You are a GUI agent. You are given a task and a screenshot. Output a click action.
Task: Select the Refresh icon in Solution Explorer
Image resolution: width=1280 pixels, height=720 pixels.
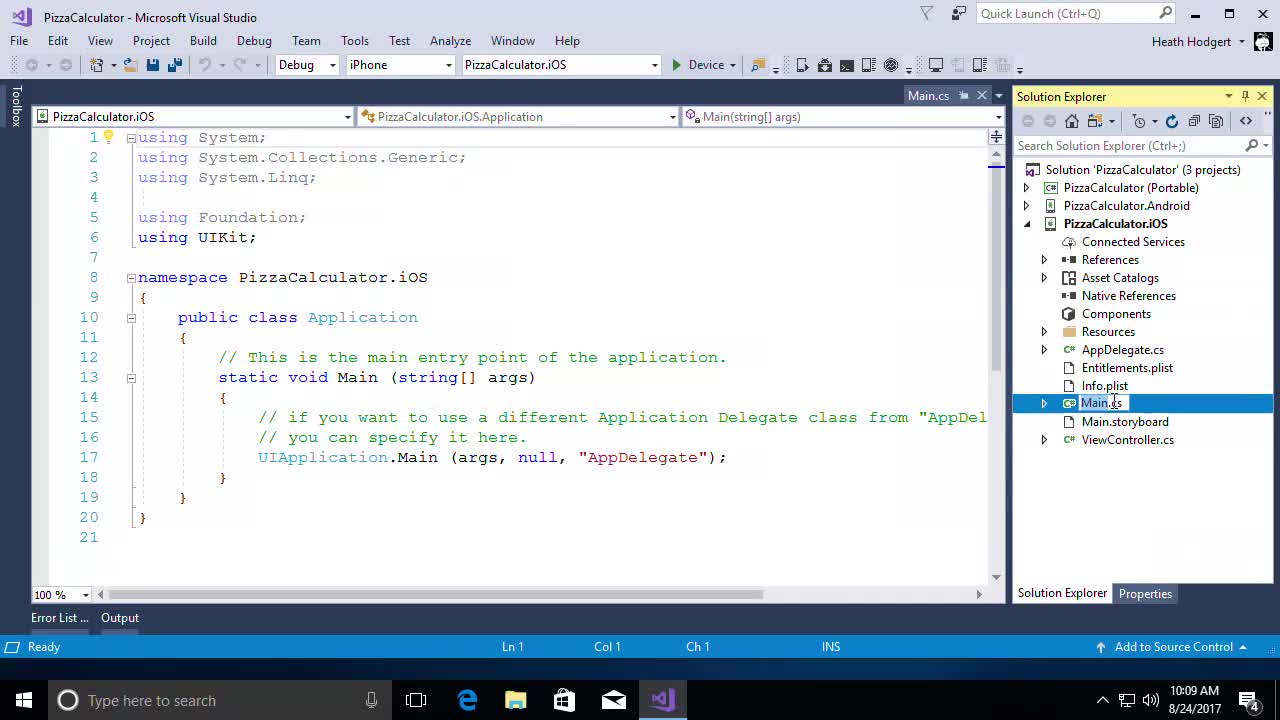(1172, 120)
